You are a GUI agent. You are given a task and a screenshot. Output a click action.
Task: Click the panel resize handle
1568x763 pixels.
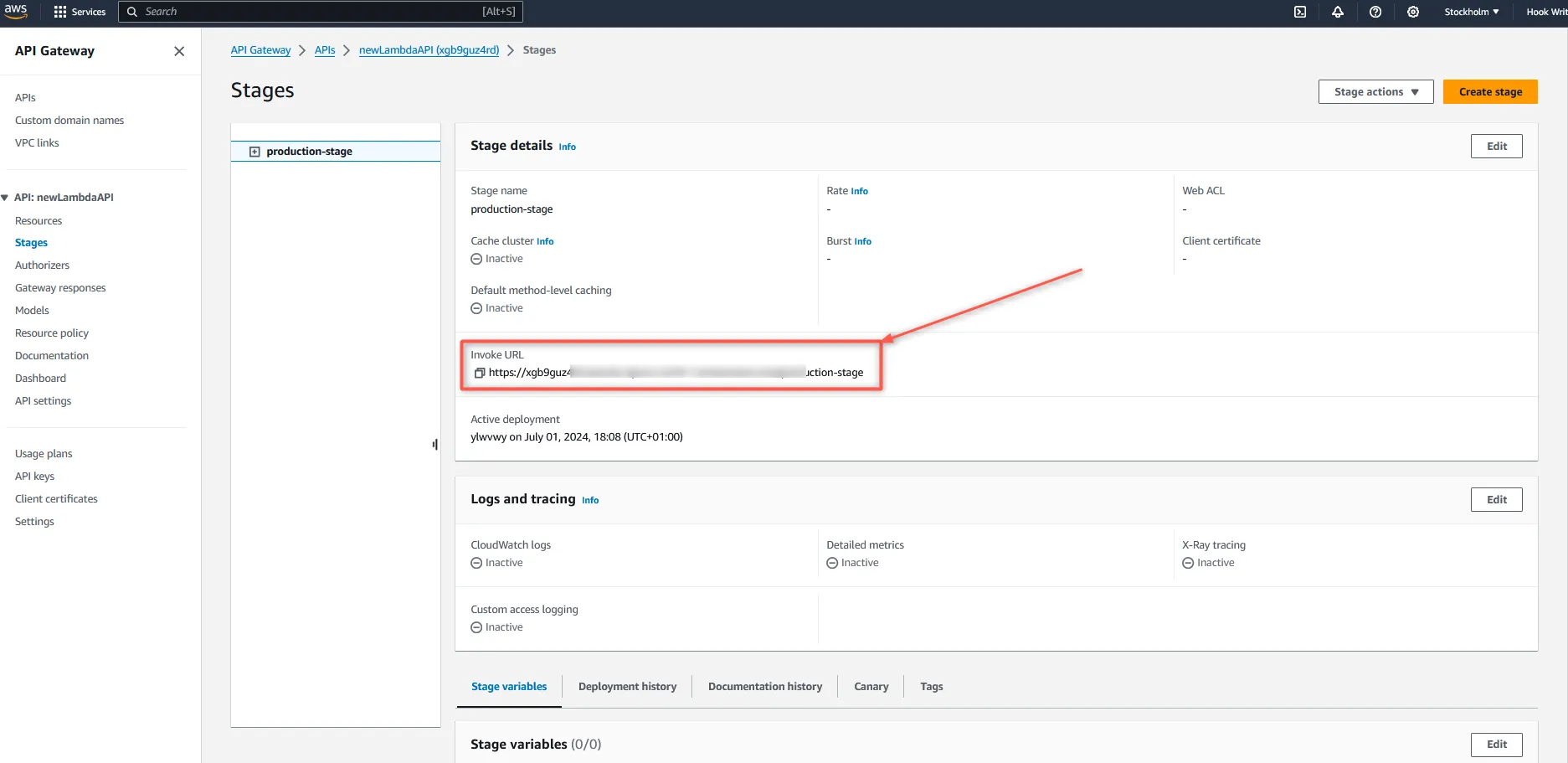434,445
